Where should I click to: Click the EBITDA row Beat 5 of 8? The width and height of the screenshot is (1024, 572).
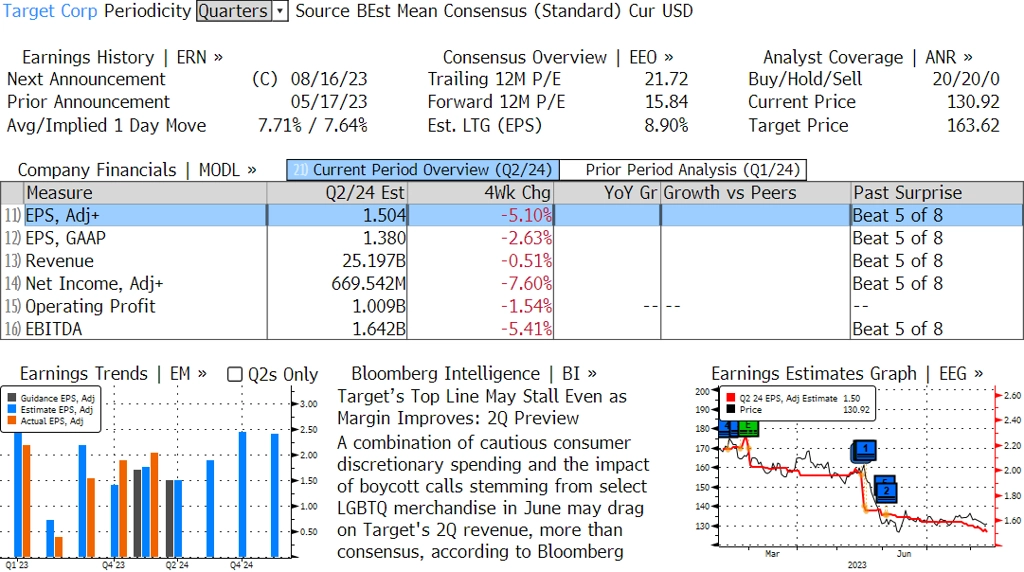[898, 329]
